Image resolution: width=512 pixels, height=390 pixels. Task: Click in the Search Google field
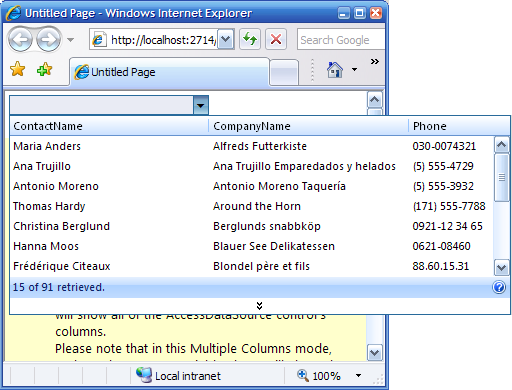(341, 40)
